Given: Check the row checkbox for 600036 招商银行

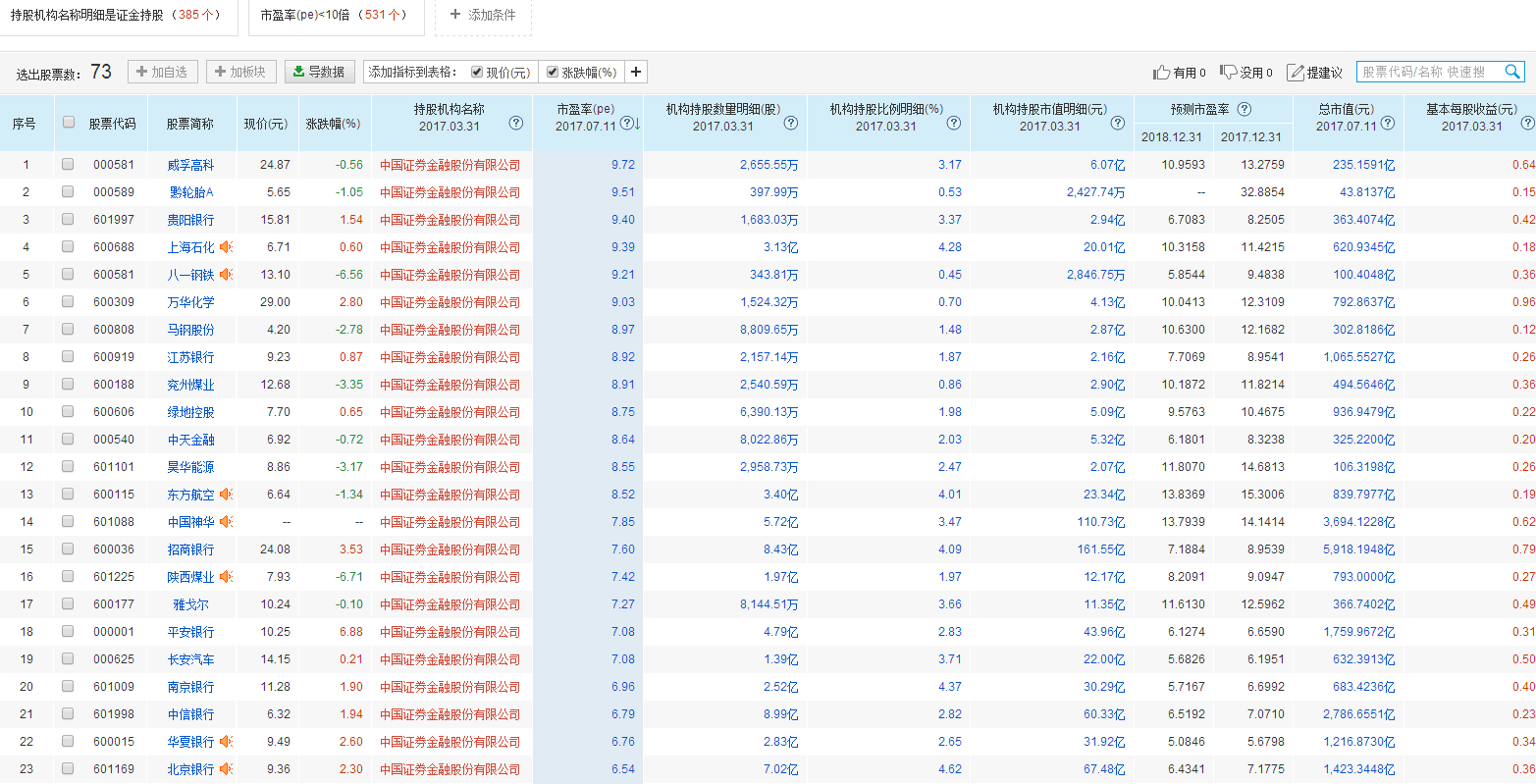Looking at the screenshot, I should tap(68, 549).
